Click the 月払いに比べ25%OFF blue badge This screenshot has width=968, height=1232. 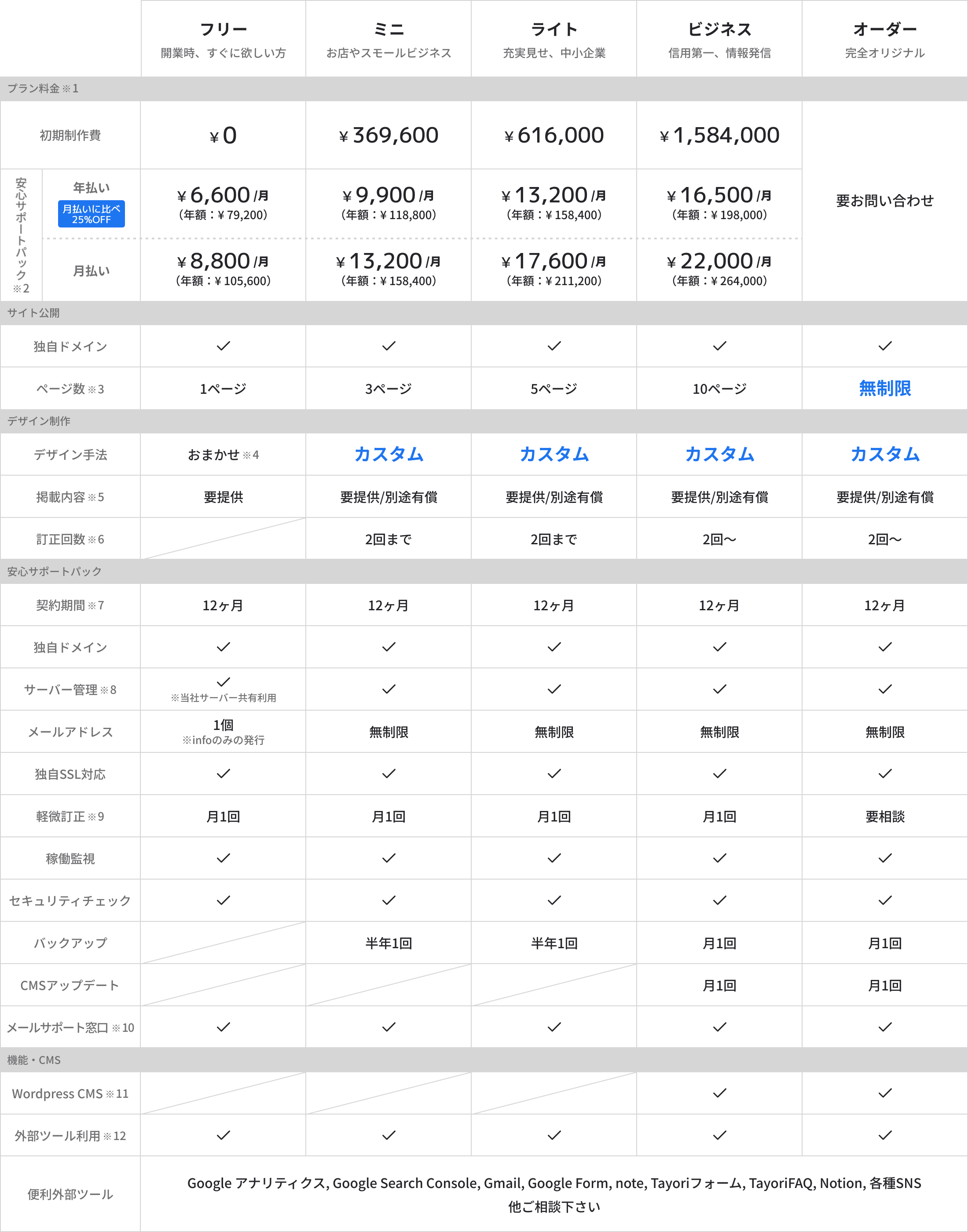coord(91,214)
